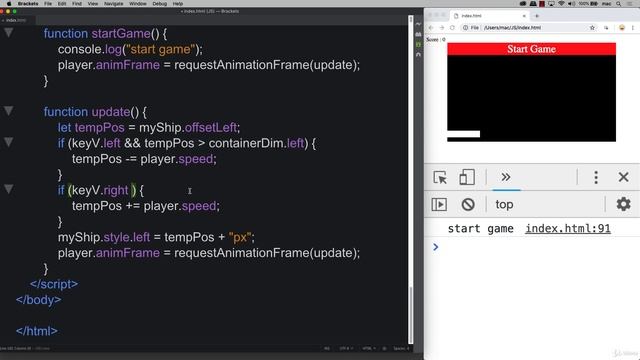Open Chrome extension icon beside bookmark star

606,27
